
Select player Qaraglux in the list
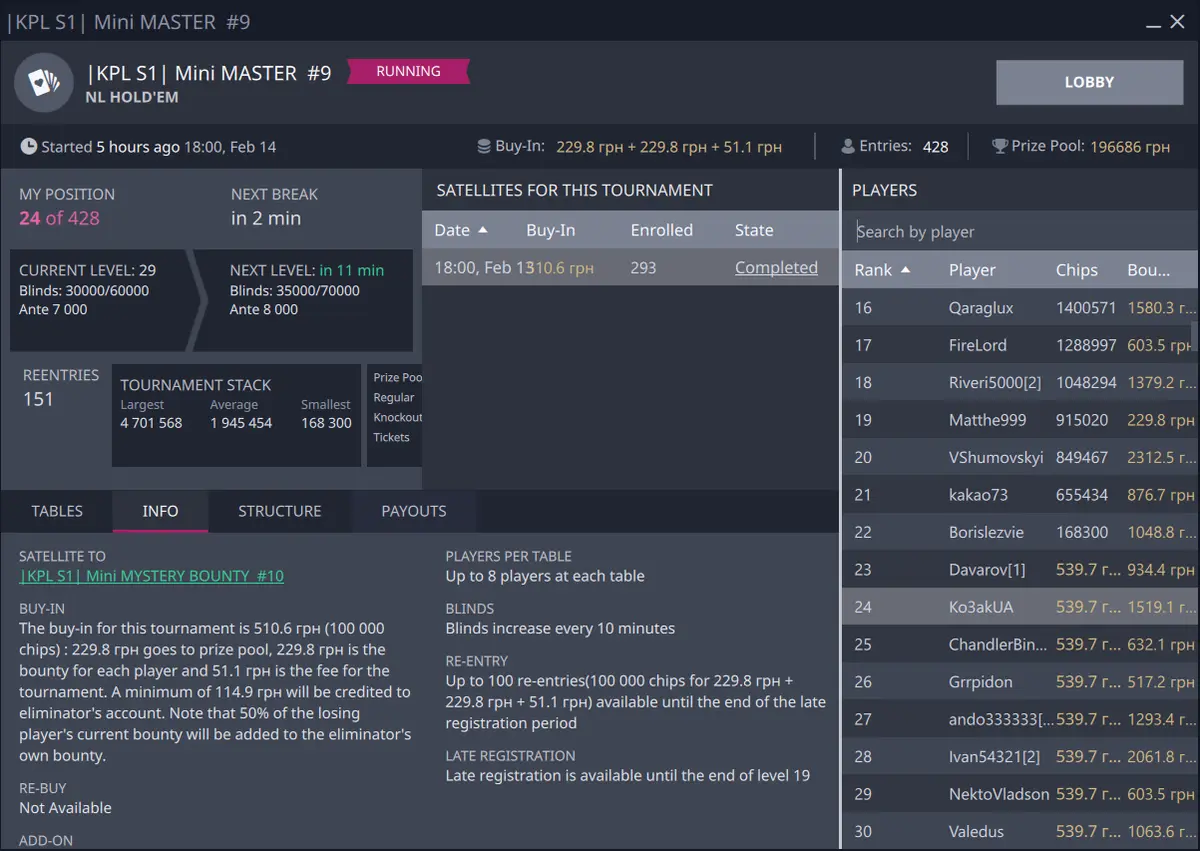(x=980, y=308)
